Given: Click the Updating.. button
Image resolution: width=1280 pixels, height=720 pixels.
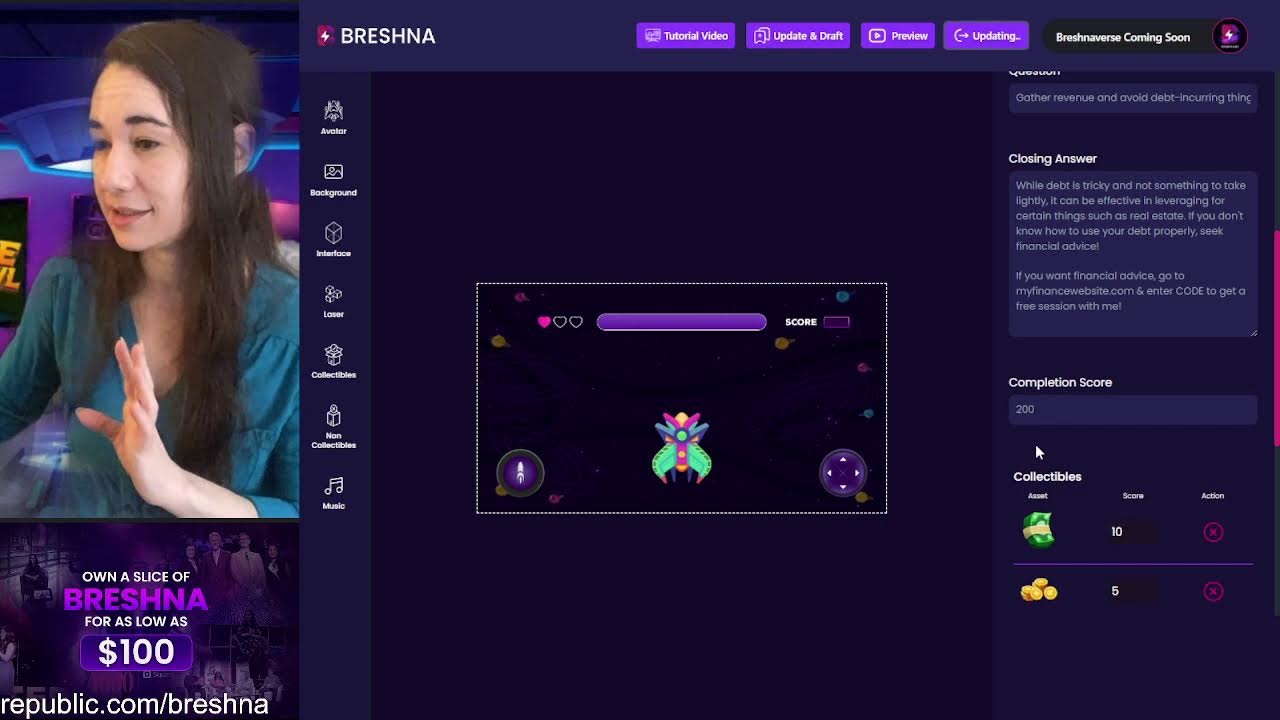Looking at the screenshot, I should click(x=986, y=36).
